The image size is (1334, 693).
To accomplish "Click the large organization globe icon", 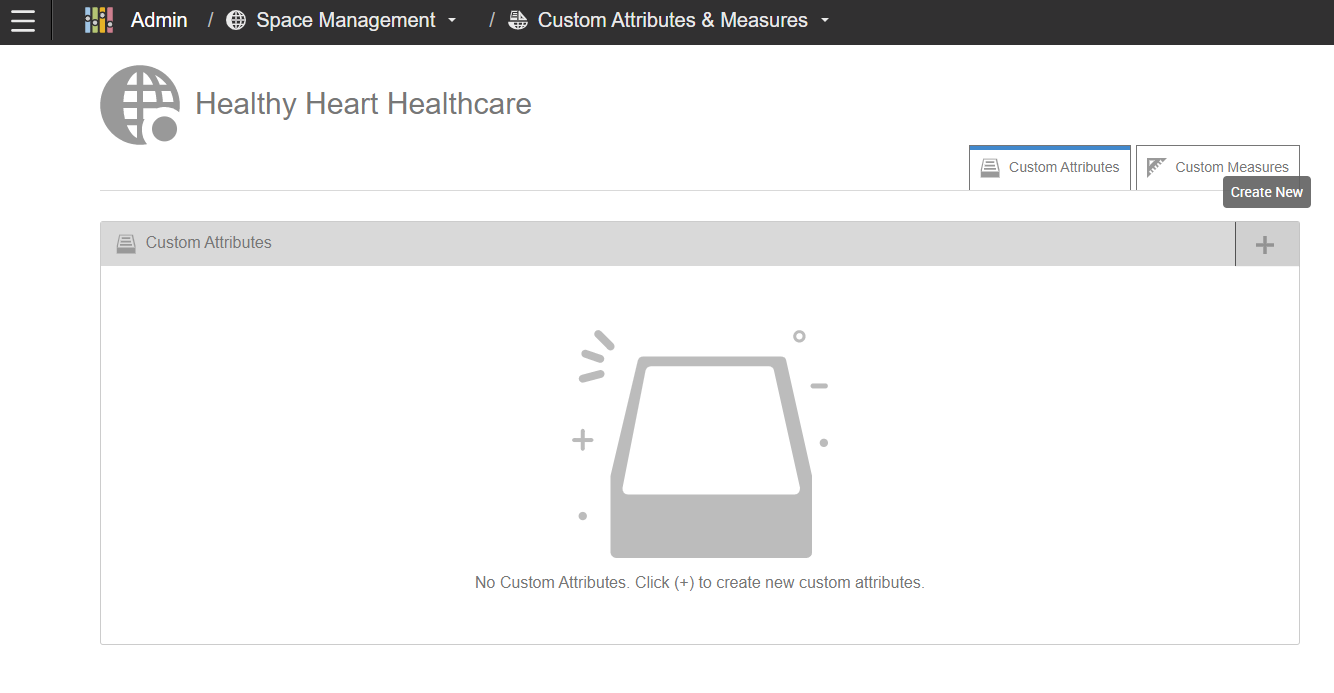I will [140, 105].
